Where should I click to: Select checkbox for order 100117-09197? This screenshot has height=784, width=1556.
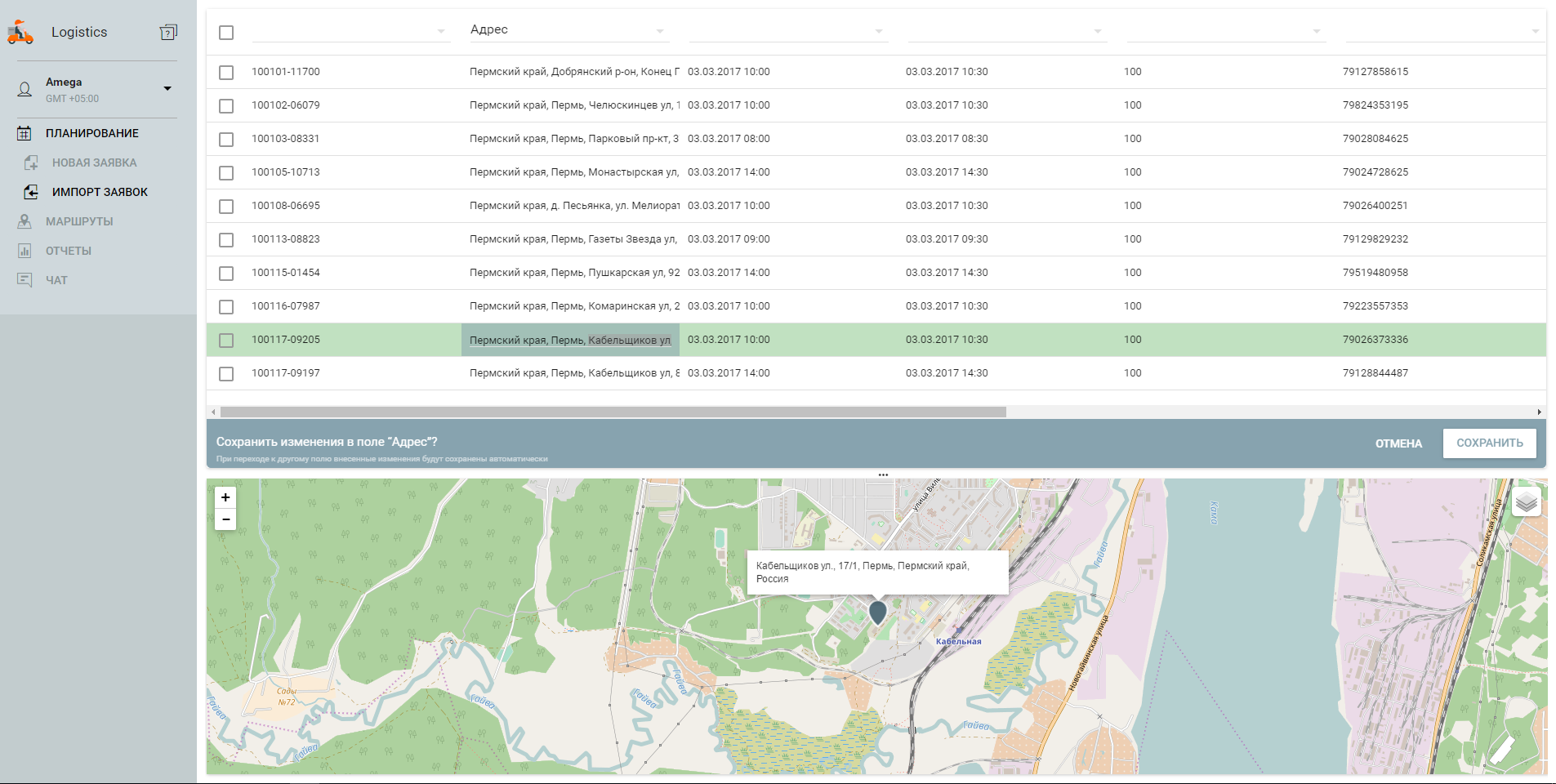[226, 374]
